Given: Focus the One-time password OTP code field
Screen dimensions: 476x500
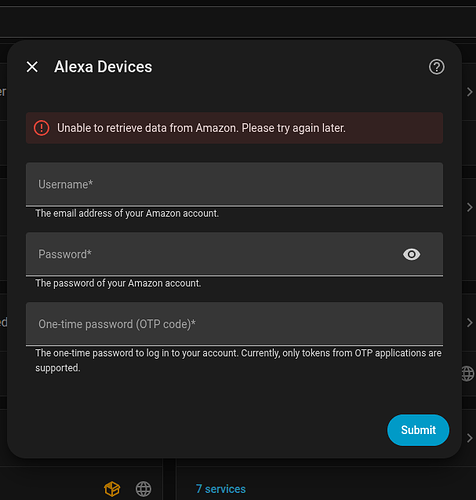Looking at the screenshot, I should tap(234, 324).
